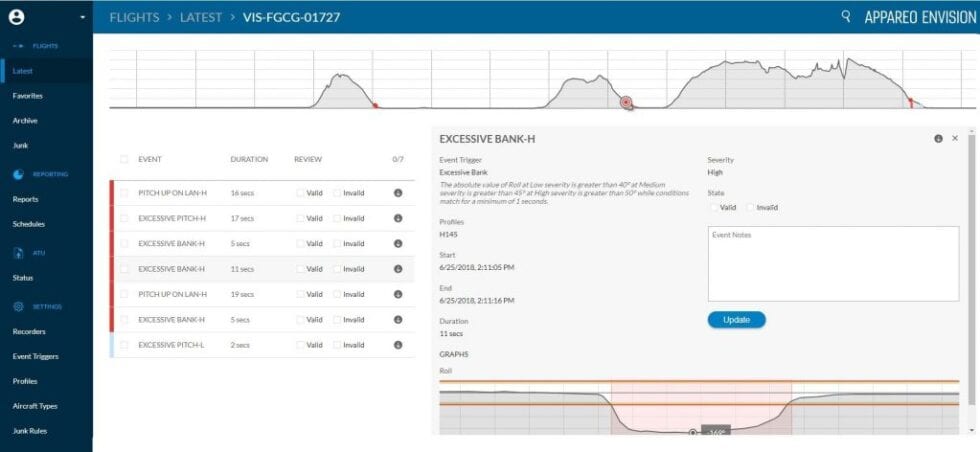Viewport: 980px width, 452px height.
Task: Click the user account avatar icon
Action: [17, 17]
